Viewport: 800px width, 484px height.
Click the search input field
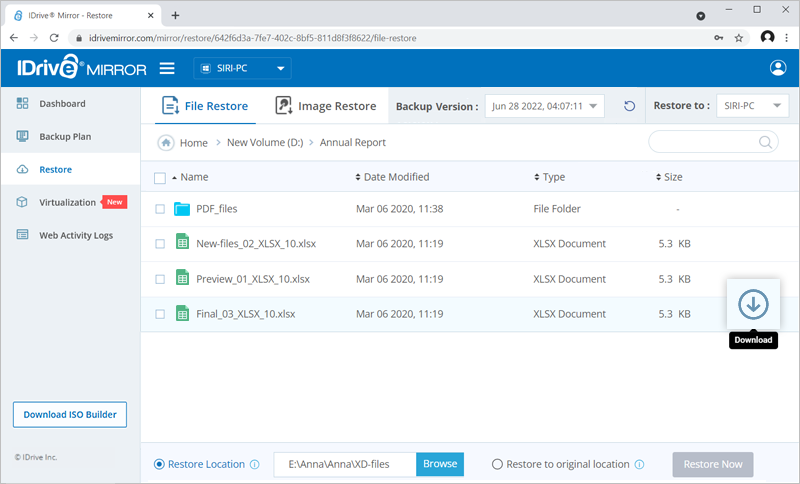point(713,142)
